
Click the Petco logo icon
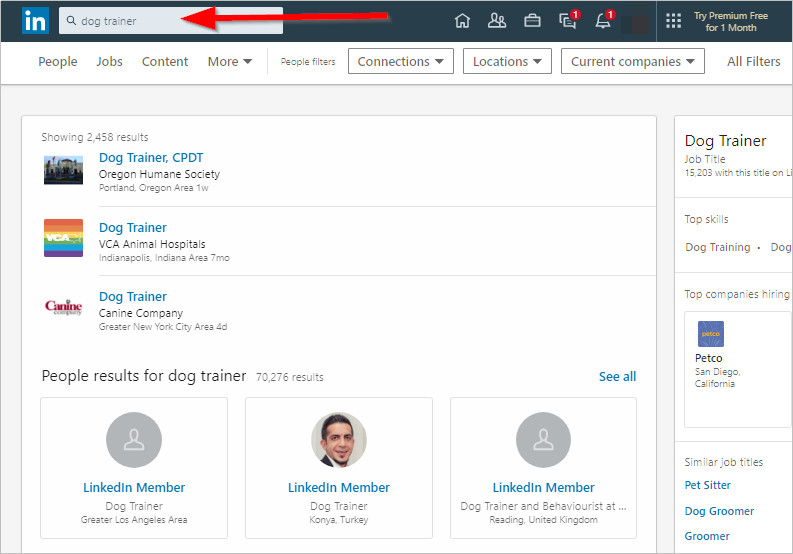[711, 334]
